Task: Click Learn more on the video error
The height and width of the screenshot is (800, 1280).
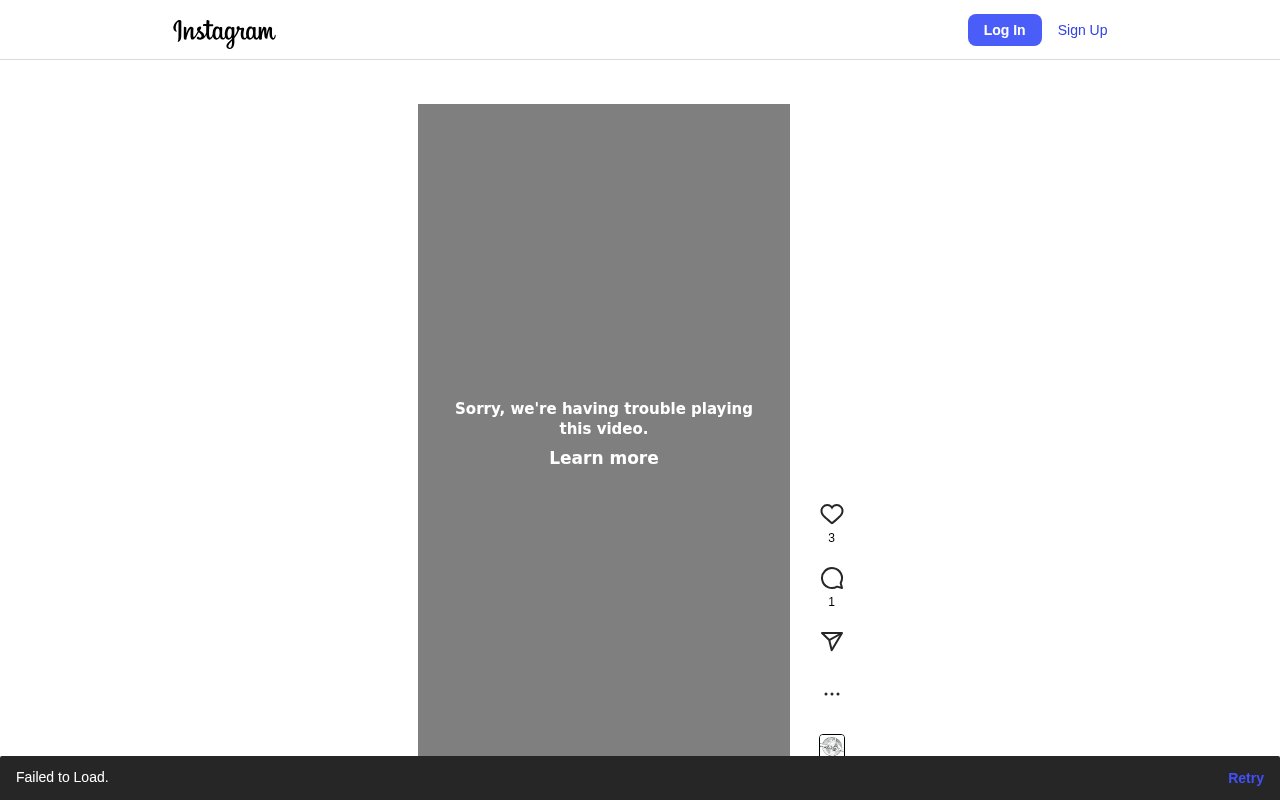Action: 603,458
